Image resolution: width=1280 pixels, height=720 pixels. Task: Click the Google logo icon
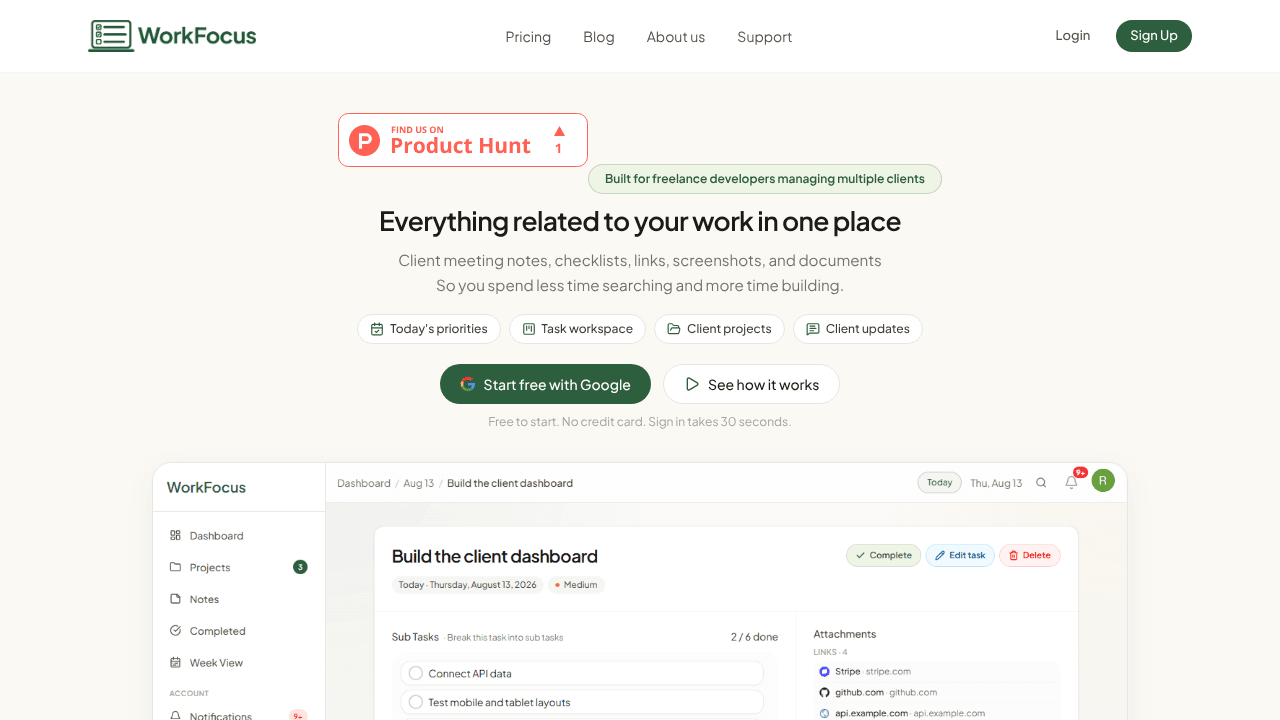click(468, 384)
